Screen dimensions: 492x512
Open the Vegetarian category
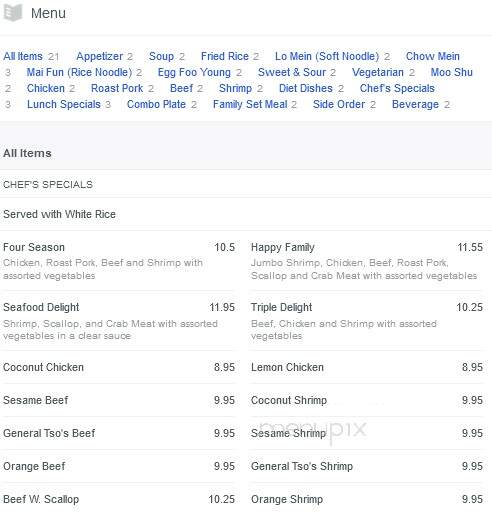click(378, 72)
